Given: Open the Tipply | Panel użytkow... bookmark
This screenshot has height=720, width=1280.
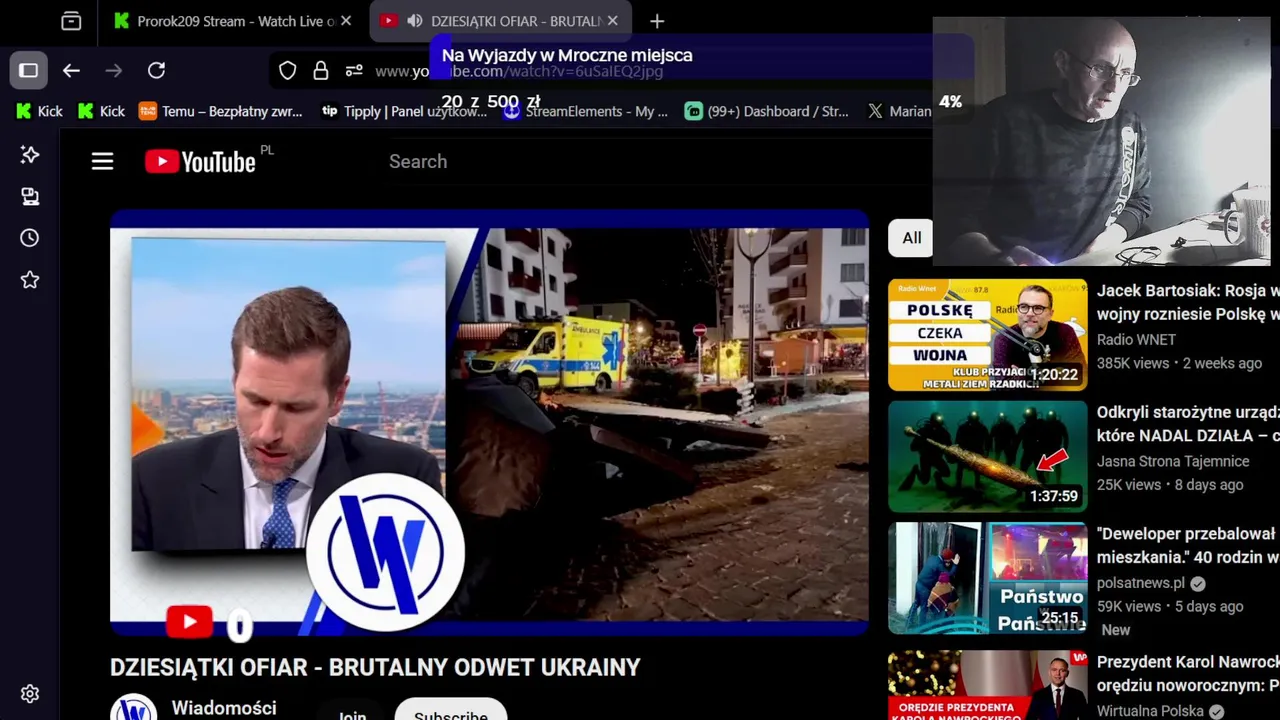Looking at the screenshot, I should [404, 111].
